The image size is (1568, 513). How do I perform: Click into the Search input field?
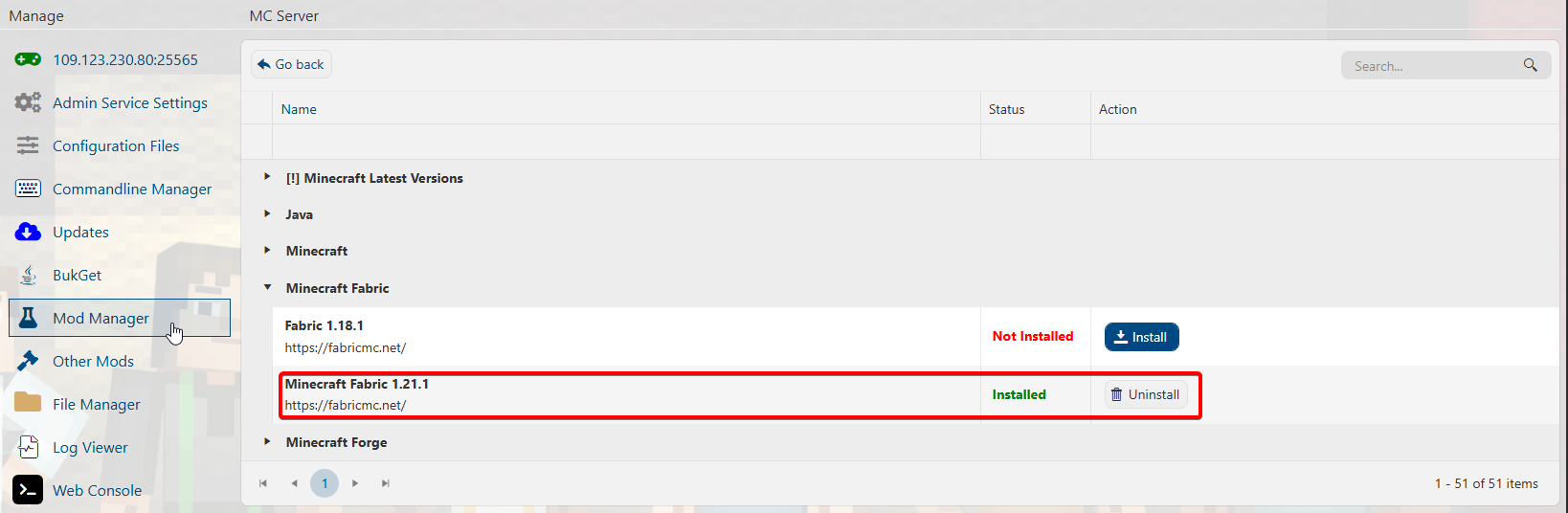(1430, 66)
